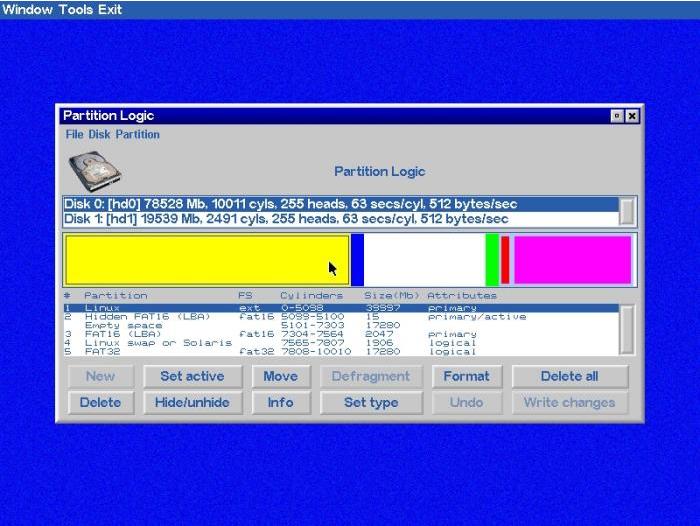Viewport: 700px width, 526px height.
Task: Select the green FAT16 partition block
Action: (492, 260)
